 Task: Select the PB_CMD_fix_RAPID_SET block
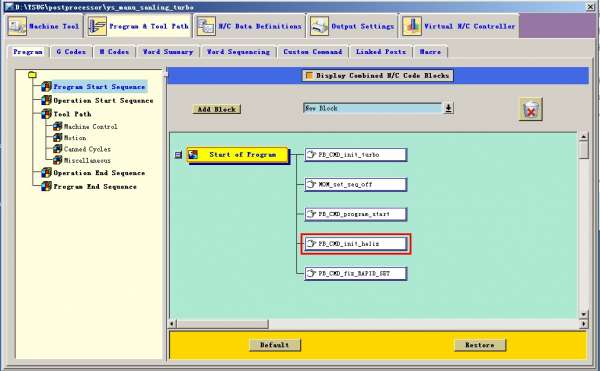click(x=356, y=273)
